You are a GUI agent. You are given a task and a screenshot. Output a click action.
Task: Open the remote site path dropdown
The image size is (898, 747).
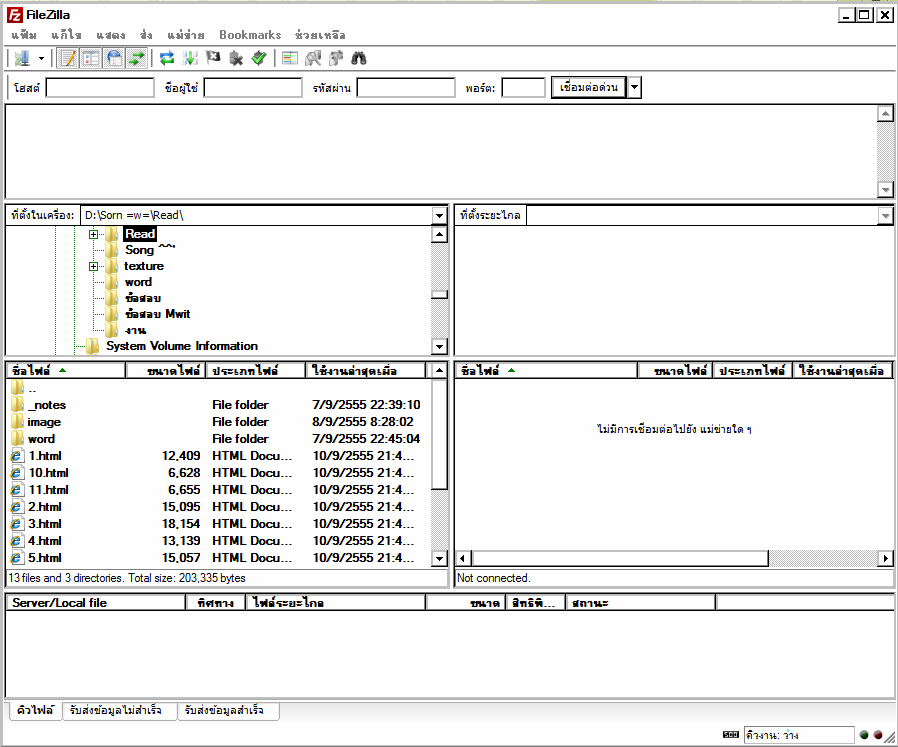tap(885, 215)
